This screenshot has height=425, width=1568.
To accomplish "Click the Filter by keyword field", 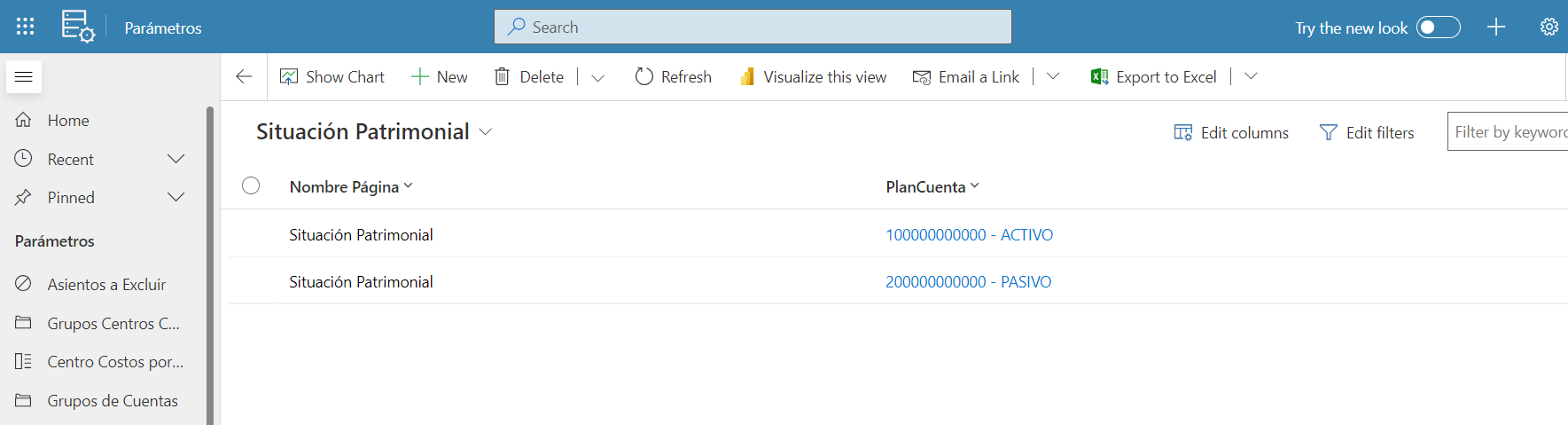I will point(1508,131).
